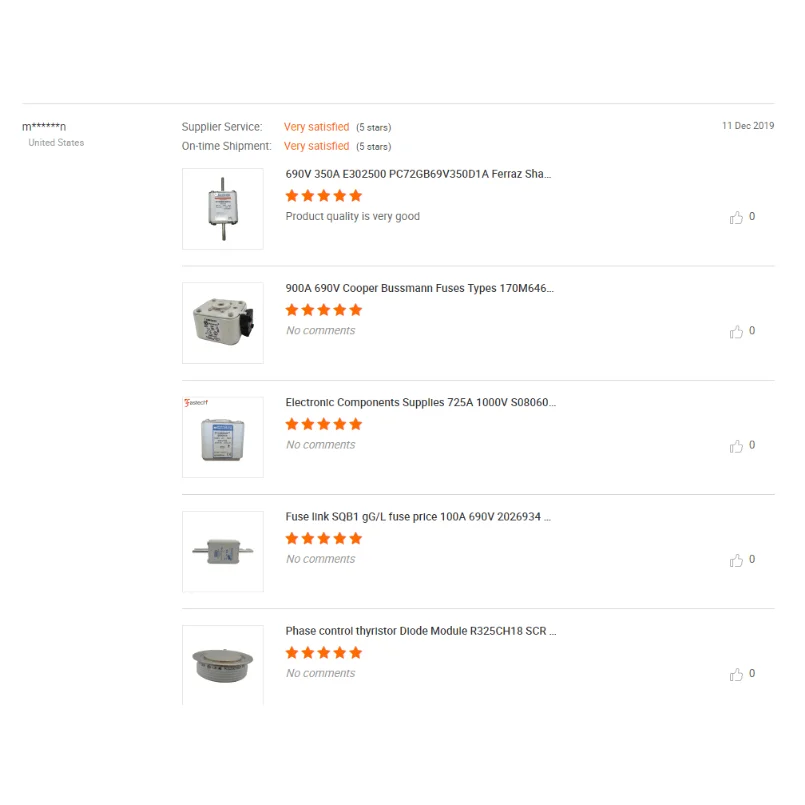Image resolution: width=805 pixels, height=805 pixels.
Task: Click the five-star rating under Ferraz Shawmut fuse
Action: click(x=324, y=196)
